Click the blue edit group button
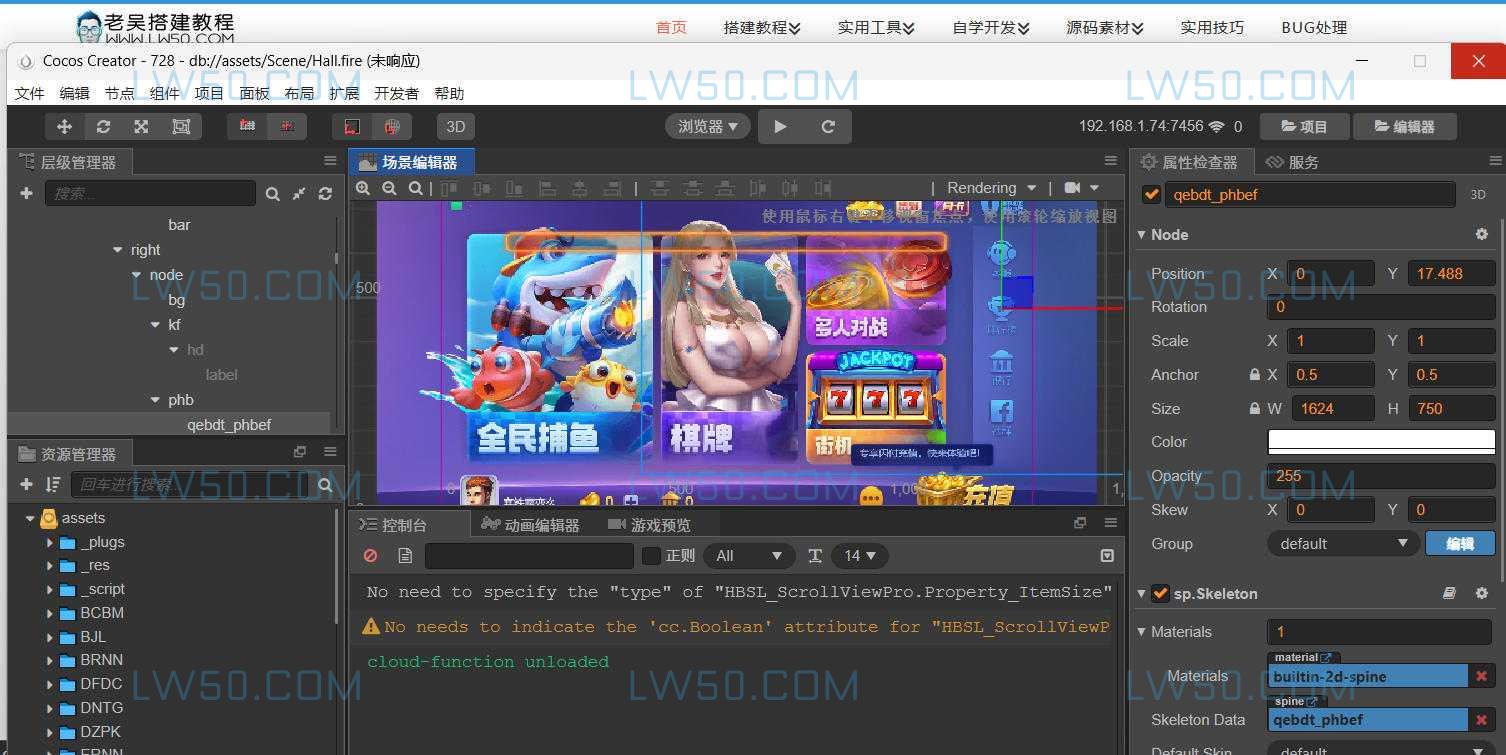The height and width of the screenshot is (755, 1506). pos(1460,544)
